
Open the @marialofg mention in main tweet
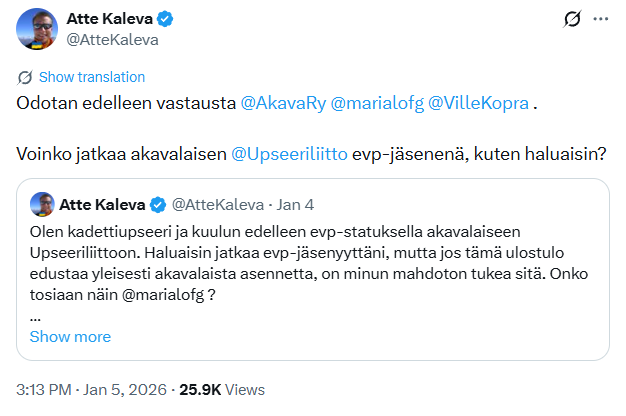pyautogui.click(x=373, y=103)
